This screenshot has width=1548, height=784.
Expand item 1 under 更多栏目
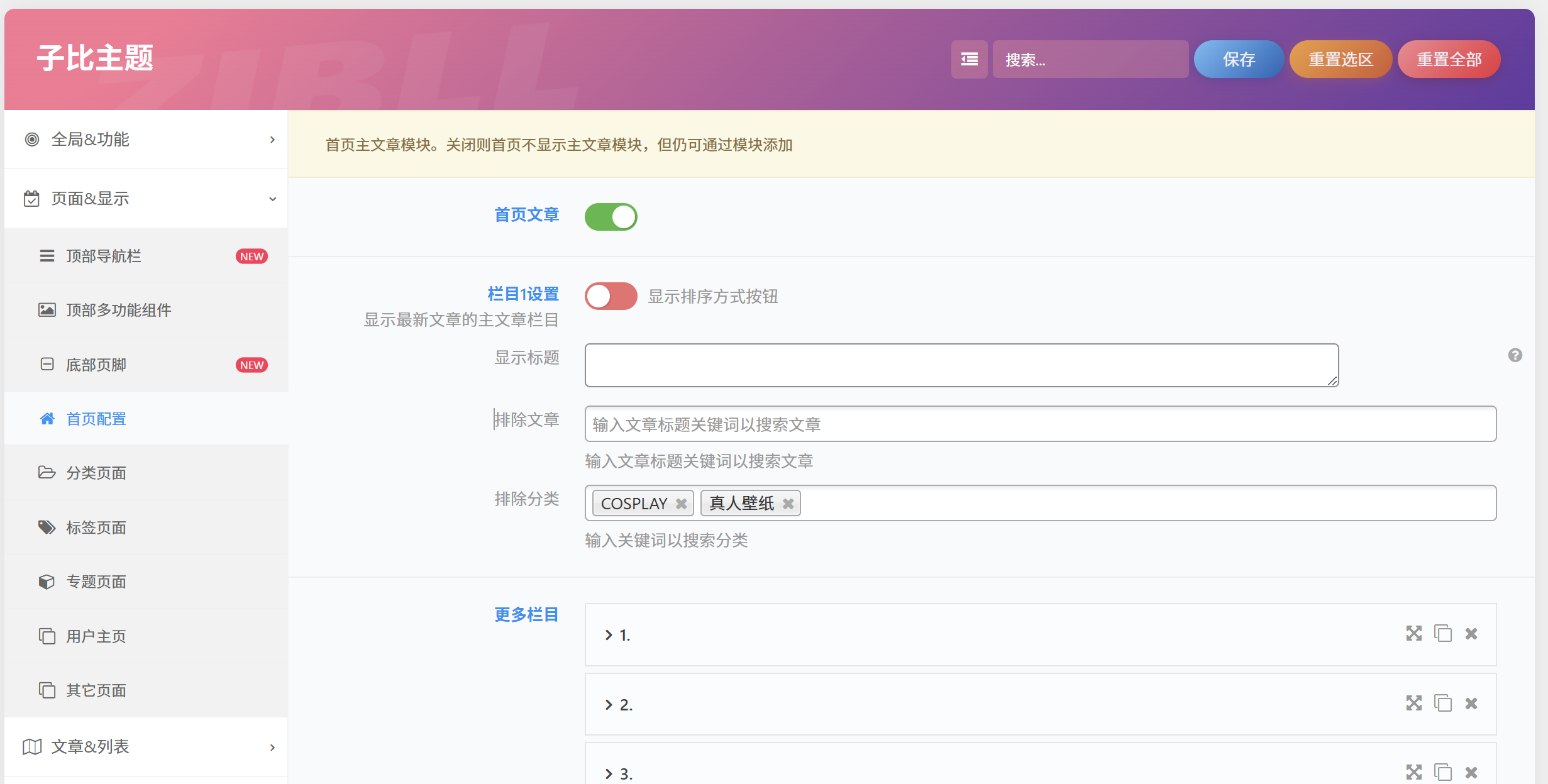point(607,634)
